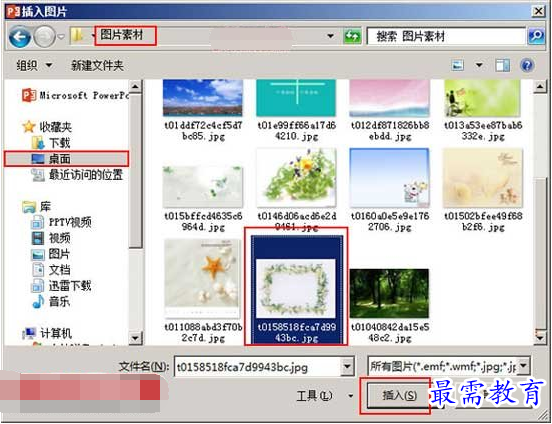Click the magnifier search icon

537,36
